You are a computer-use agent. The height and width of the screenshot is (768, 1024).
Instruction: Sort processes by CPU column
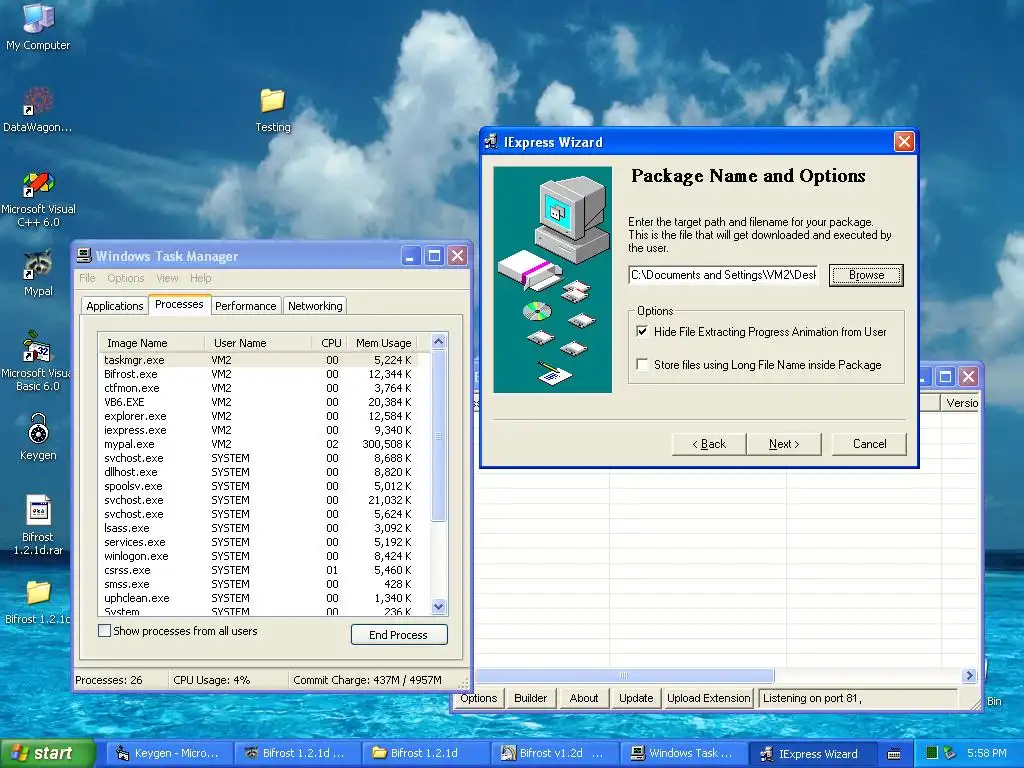(330, 343)
